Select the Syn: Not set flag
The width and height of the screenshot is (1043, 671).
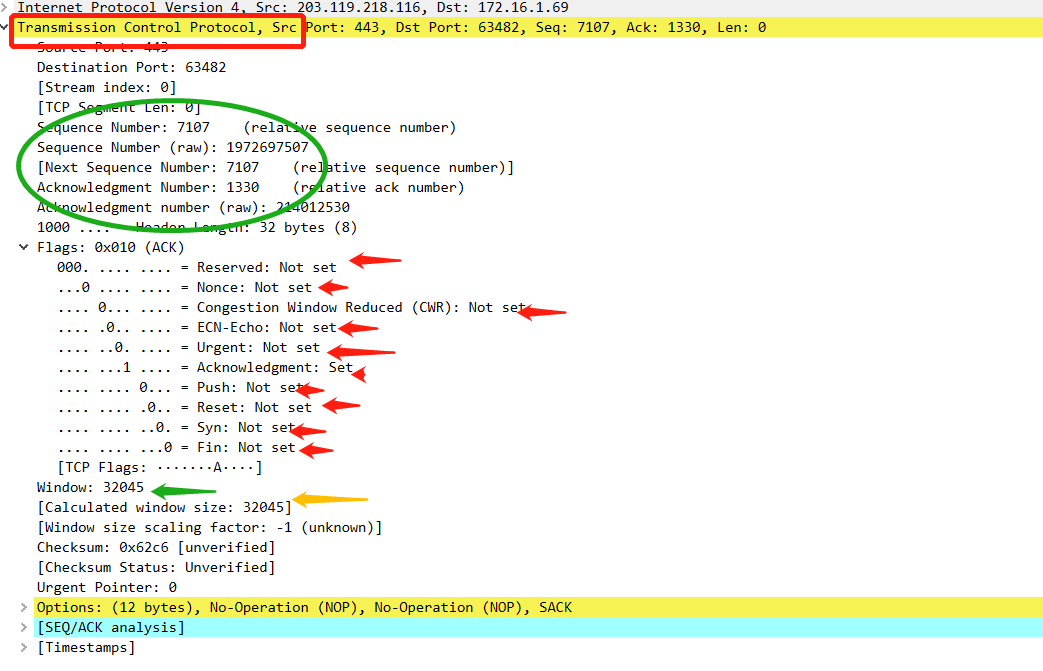[x=176, y=427]
